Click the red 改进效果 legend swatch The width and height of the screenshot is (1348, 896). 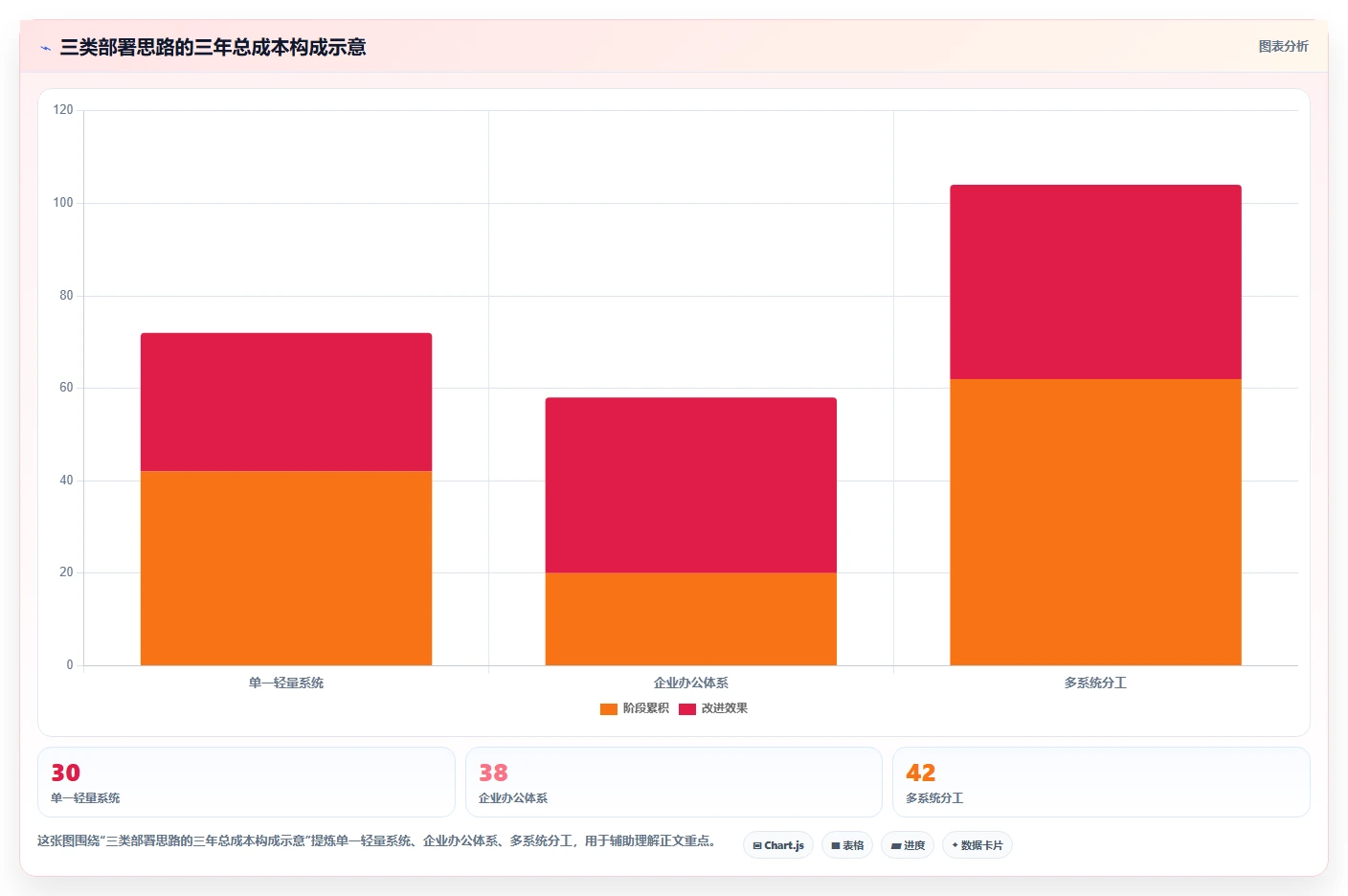[x=687, y=709]
